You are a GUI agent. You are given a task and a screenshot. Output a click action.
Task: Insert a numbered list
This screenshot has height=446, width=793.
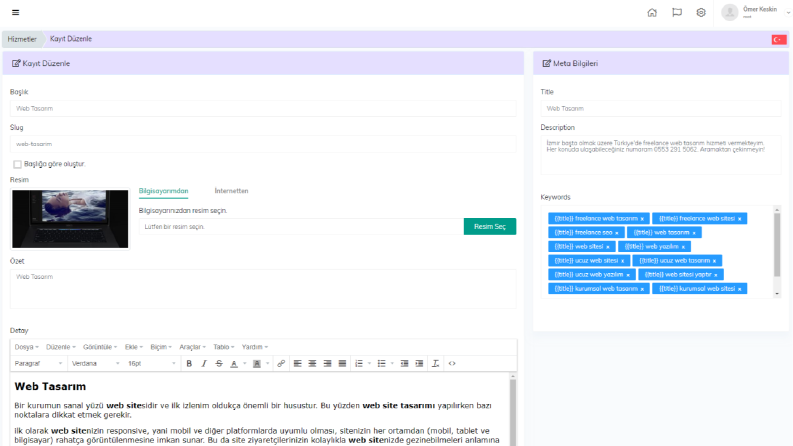coord(359,364)
